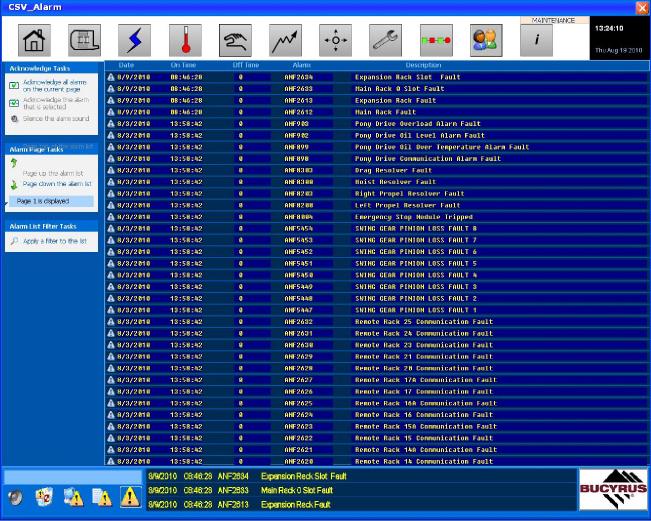Click the bell icon of ANF2612 row

coord(110,112)
